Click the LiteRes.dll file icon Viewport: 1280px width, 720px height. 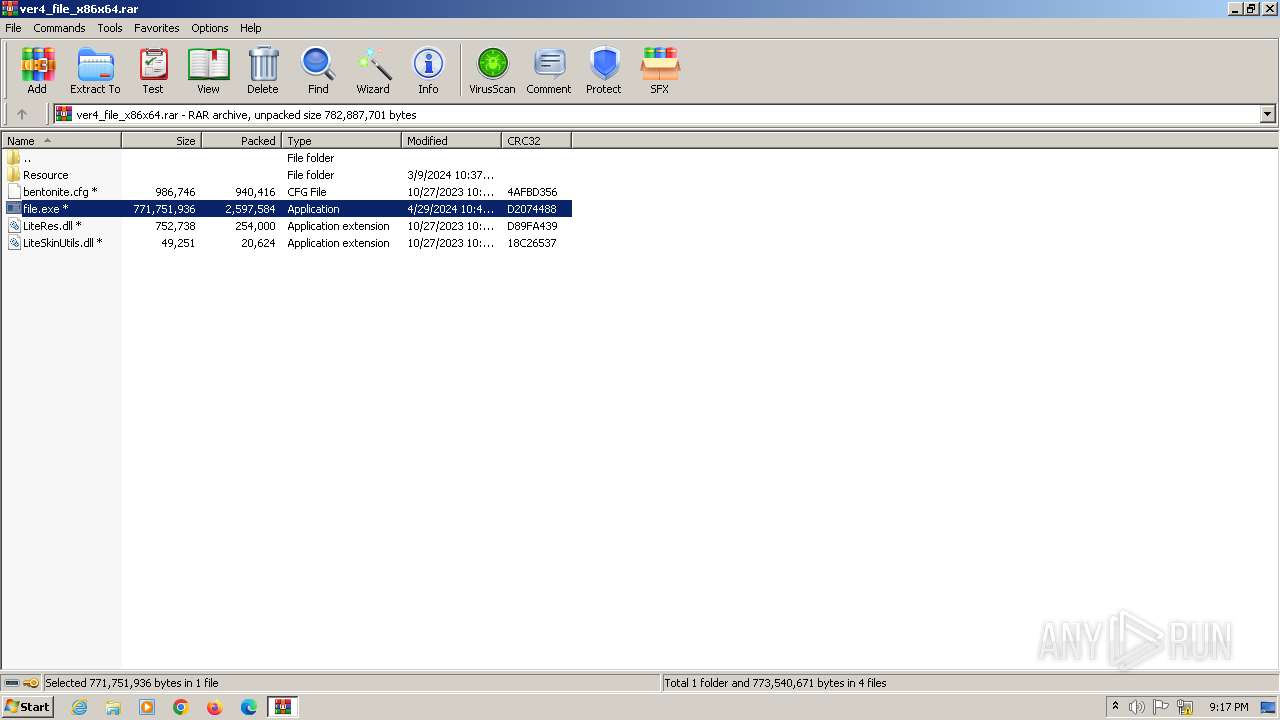[14, 225]
